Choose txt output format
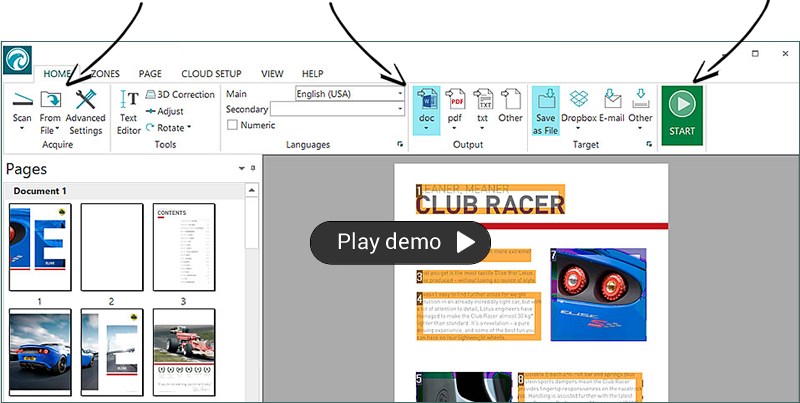800x403 pixels. pos(482,100)
